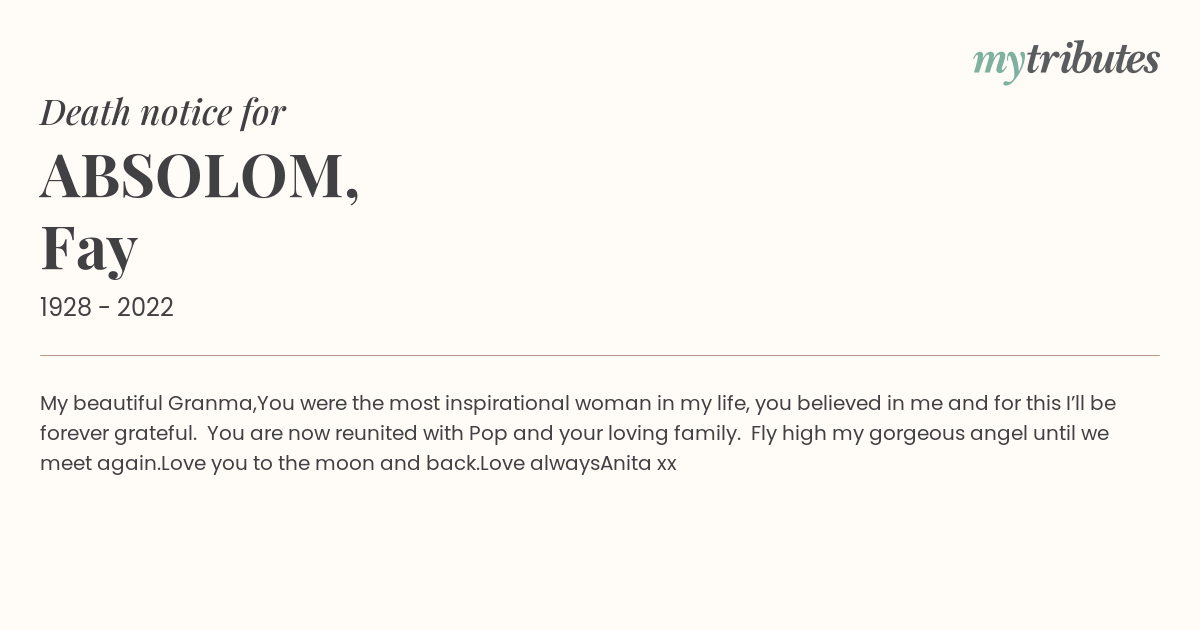The image size is (1200, 630).
Task: Click the mytributes logo
Action: (1066, 61)
